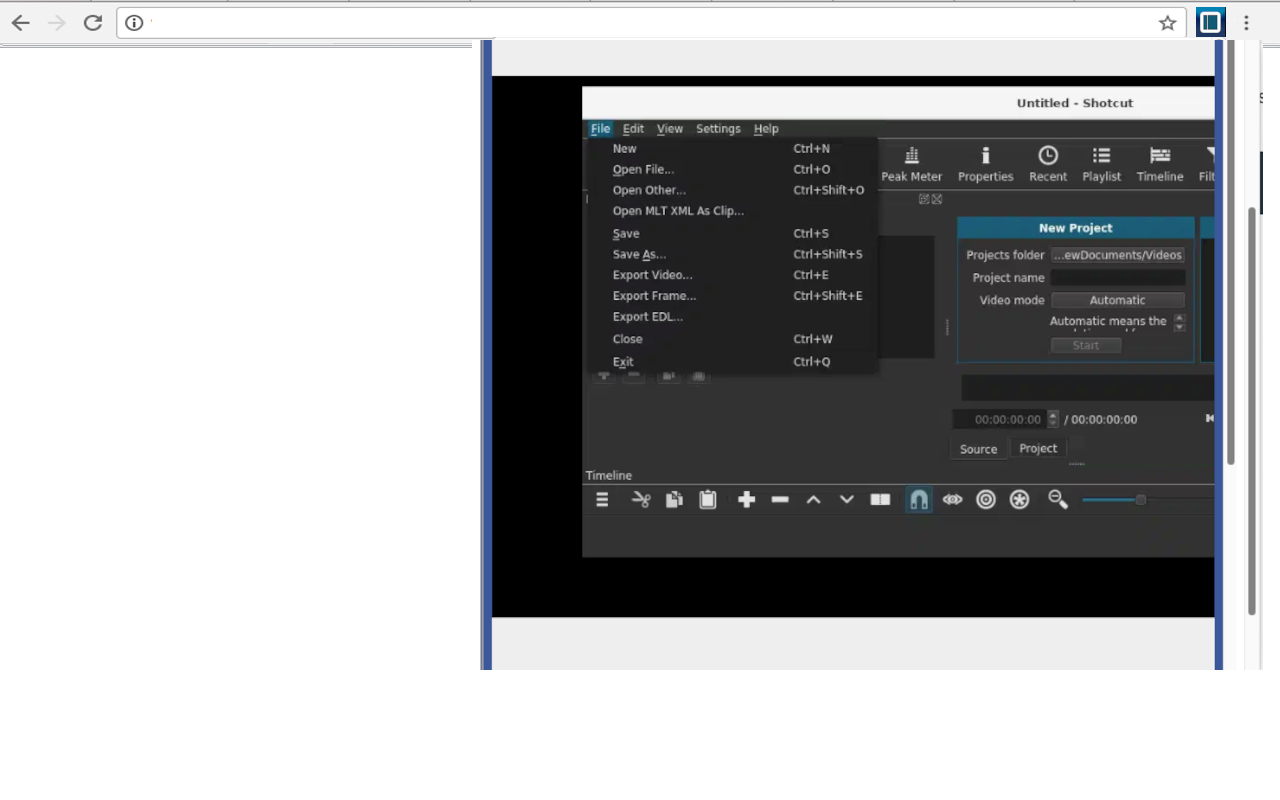Open the Edit menu
The width and height of the screenshot is (1280, 800).
(x=633, y=129)
